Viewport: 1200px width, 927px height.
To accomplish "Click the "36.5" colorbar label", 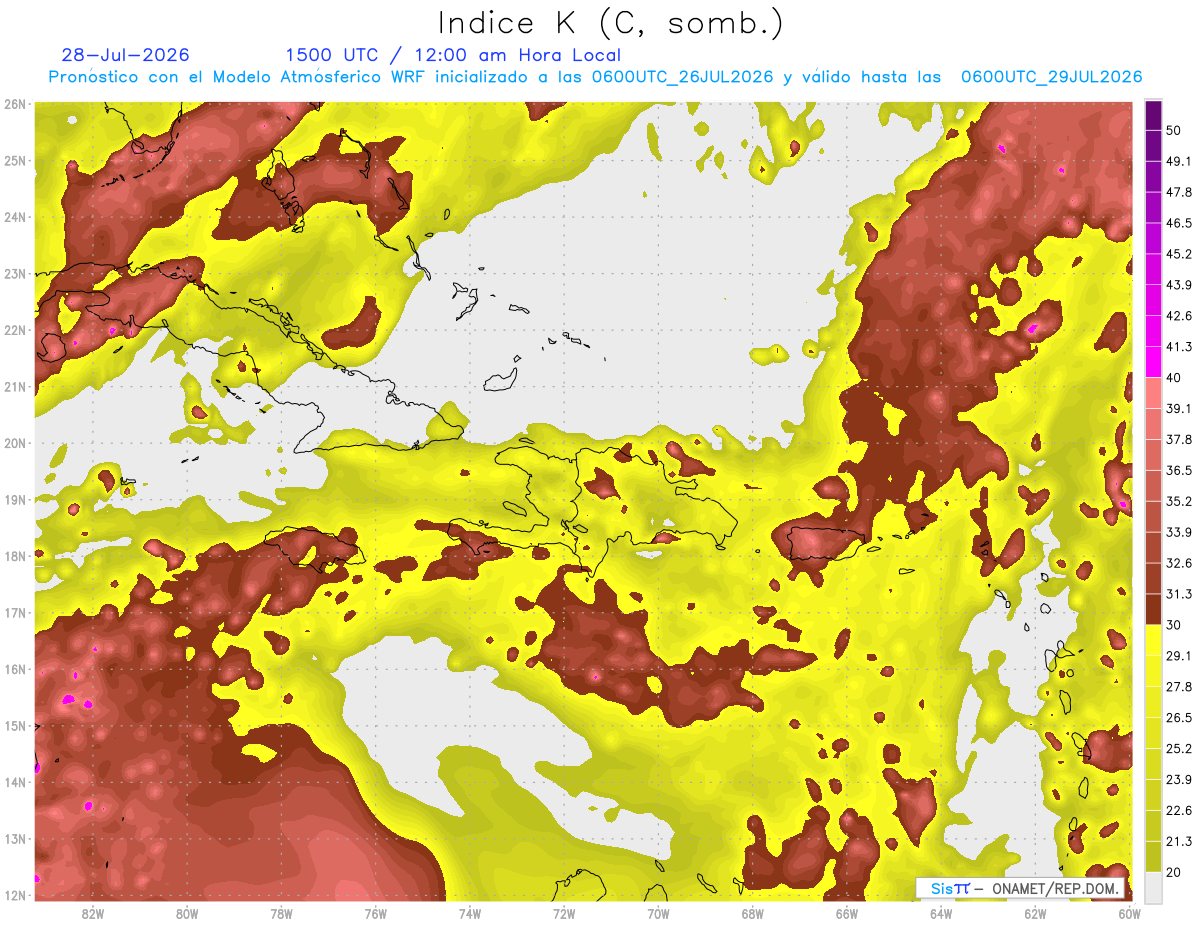I will pos(1178,470).
